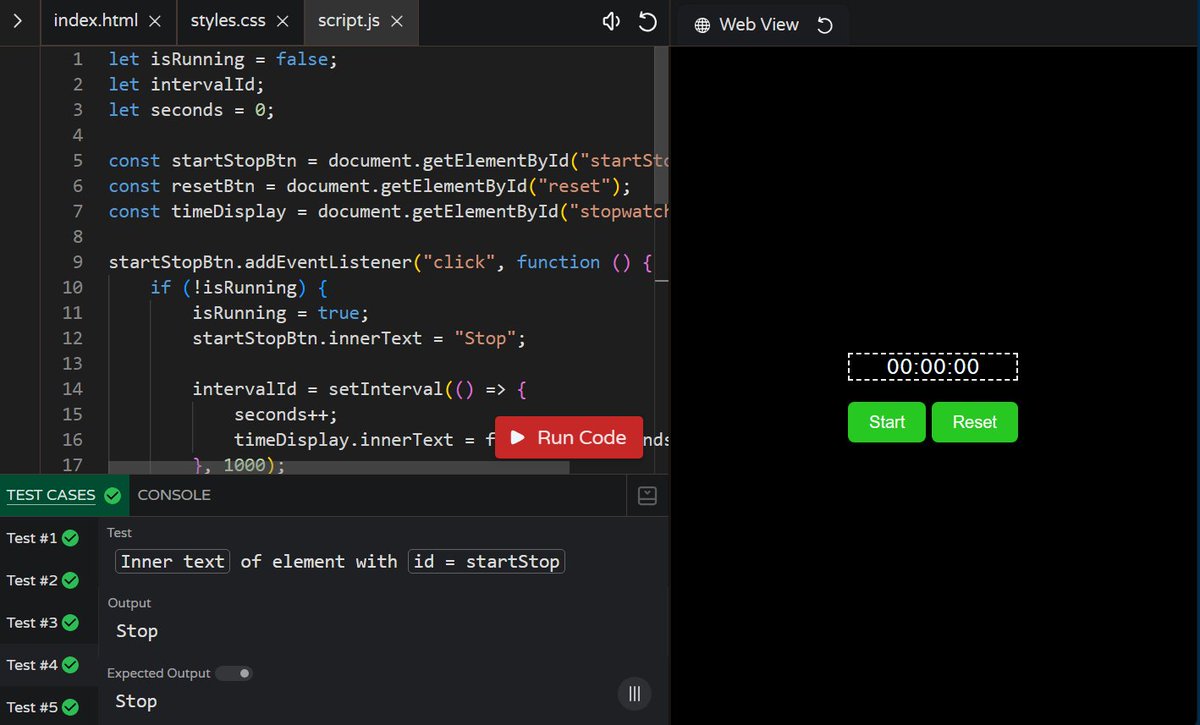Image resolution: width=1200 pixels, height=725 pixels.
Task: Click the green checkmark beside TEST CASES
Action: [x=112, y=494]
